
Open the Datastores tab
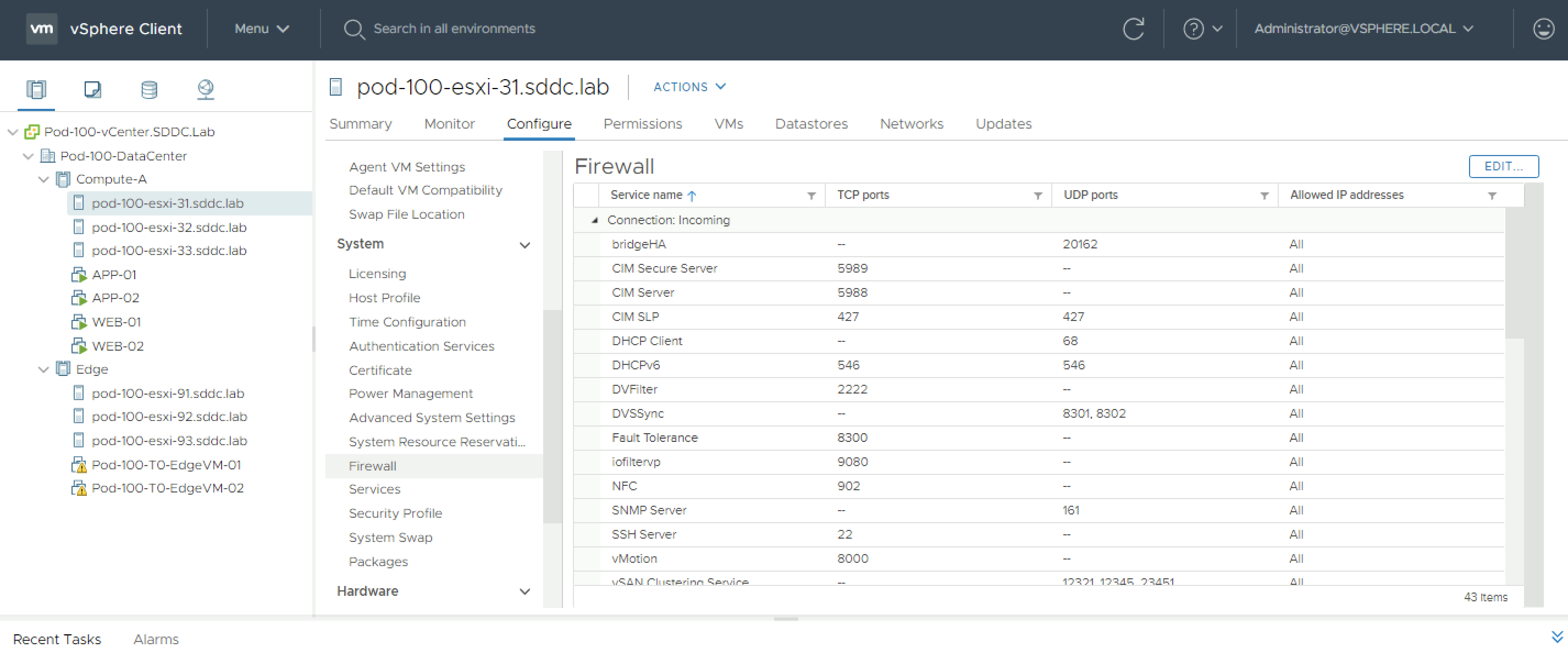pyautogui.click(x=811, y=124)
